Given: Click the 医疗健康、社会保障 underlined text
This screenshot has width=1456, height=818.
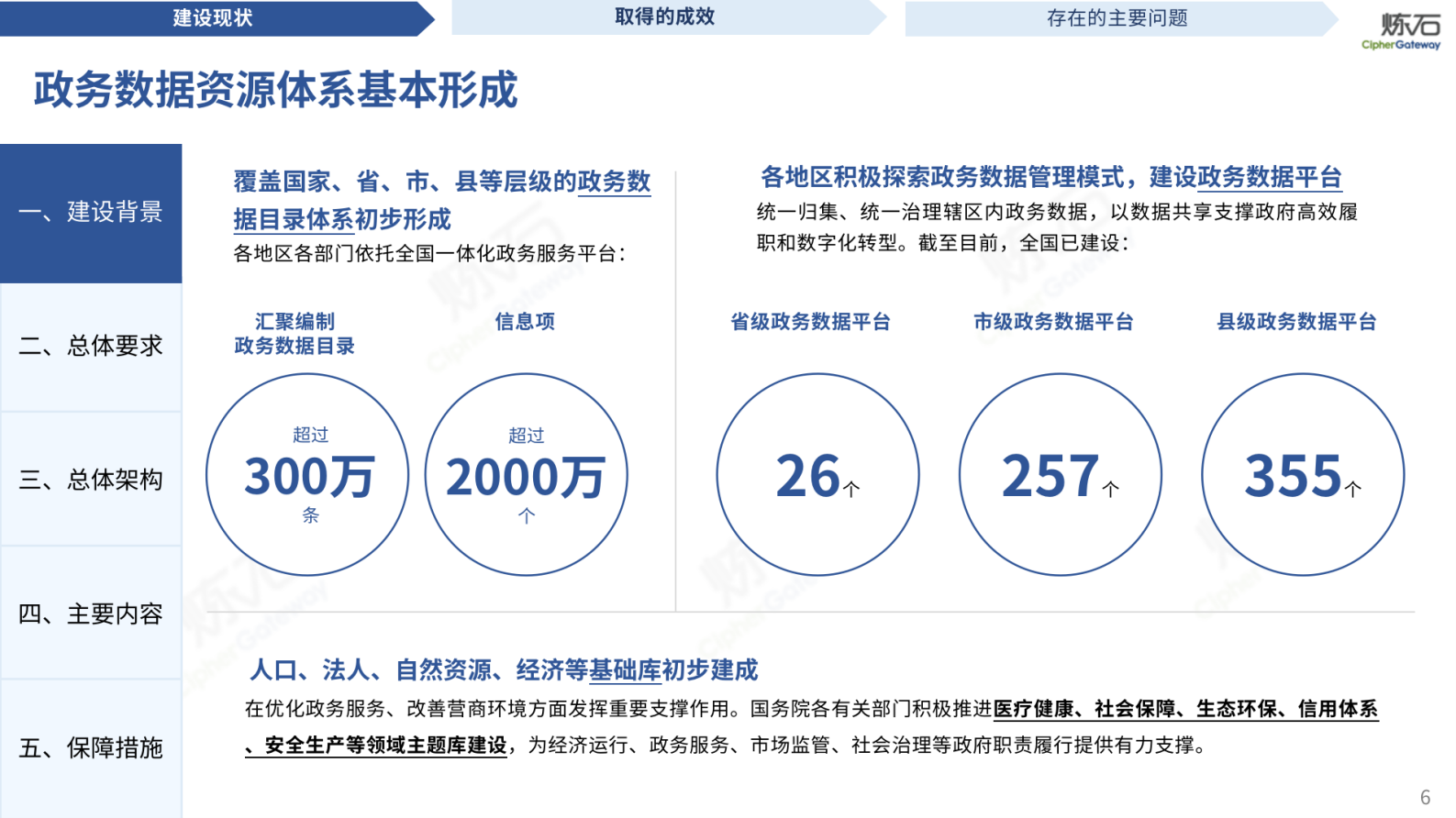Looking at the screenshot, I should pyautogui.click(x=1084, y=709).
